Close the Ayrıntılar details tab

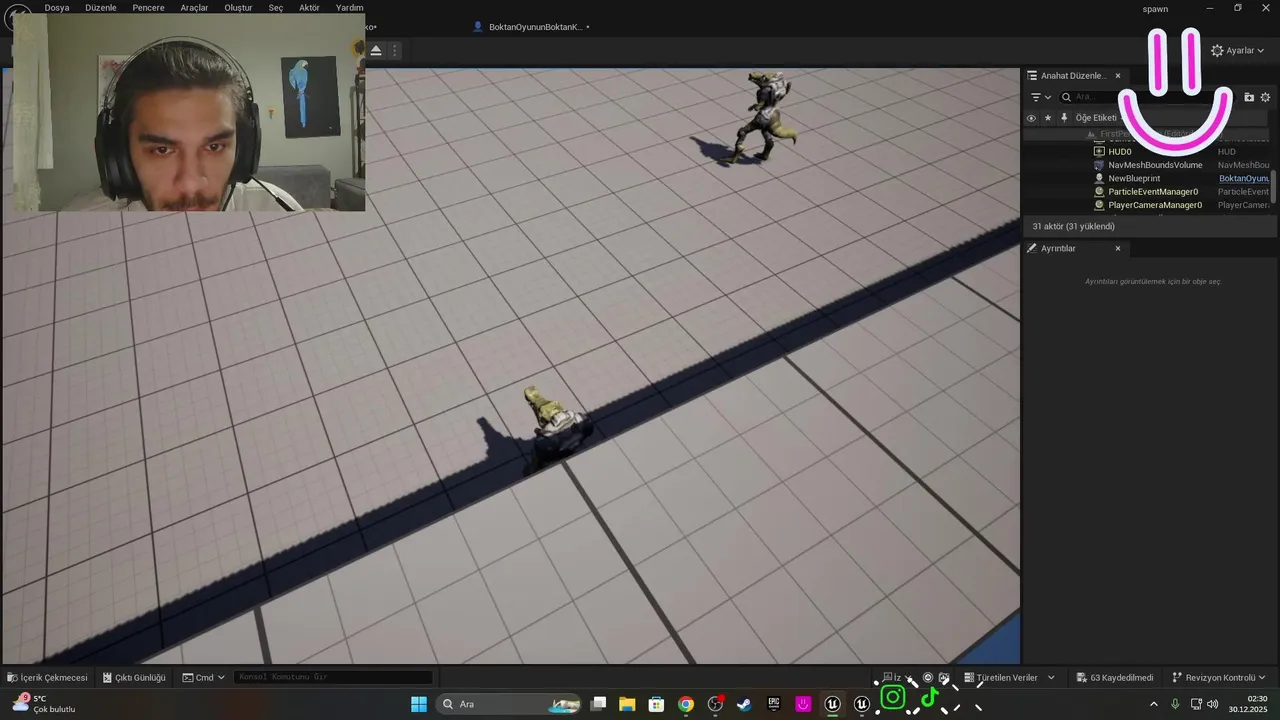pyautogui.click(x=1118, y=249)
